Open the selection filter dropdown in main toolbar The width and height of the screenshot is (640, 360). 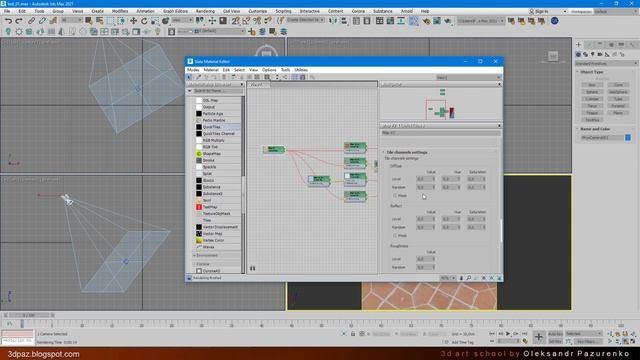(x=72, y=20)
